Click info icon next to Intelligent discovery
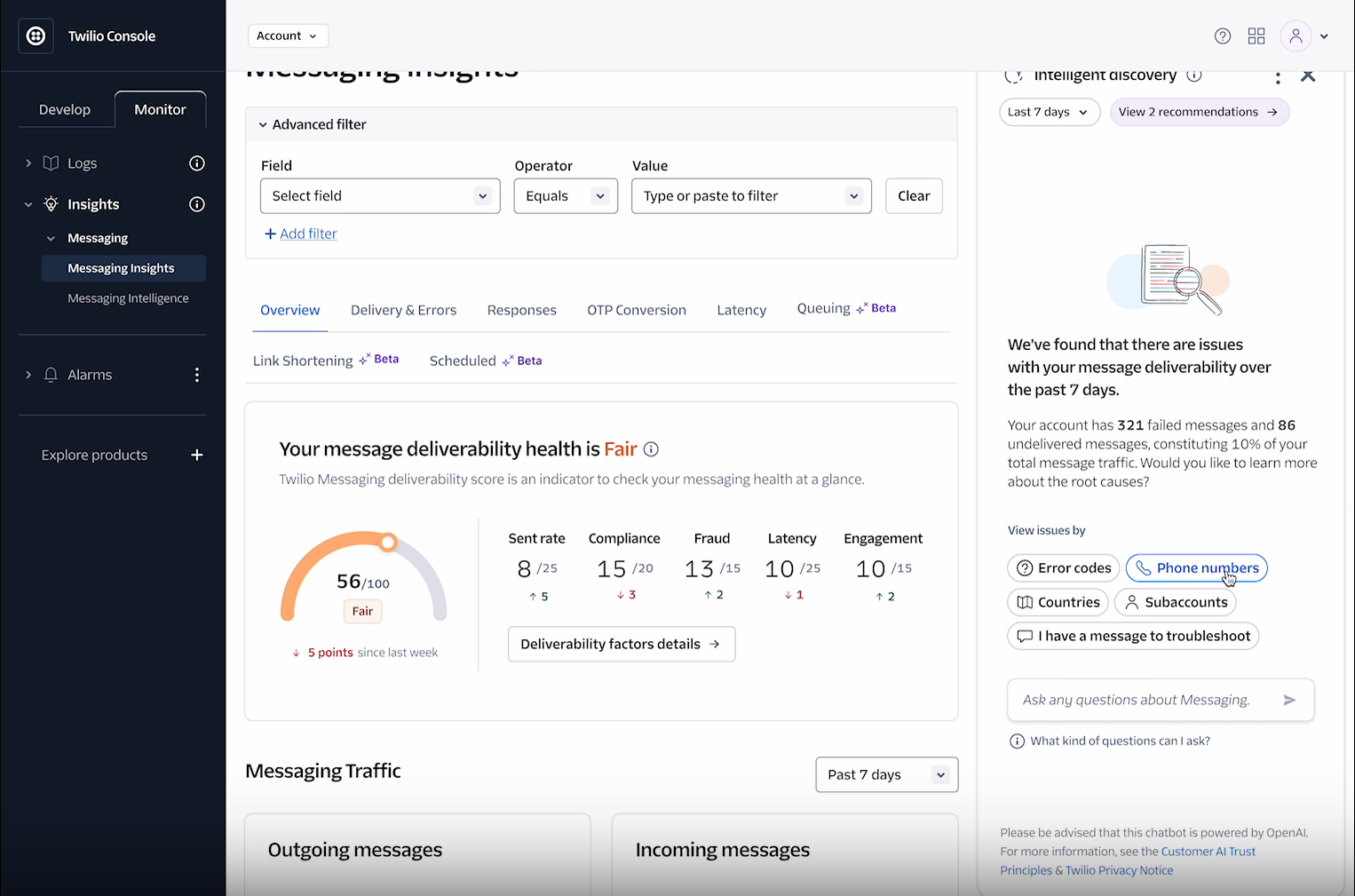The width and height of the screenshot is (1355, 896). click(x=1194, y=75)
